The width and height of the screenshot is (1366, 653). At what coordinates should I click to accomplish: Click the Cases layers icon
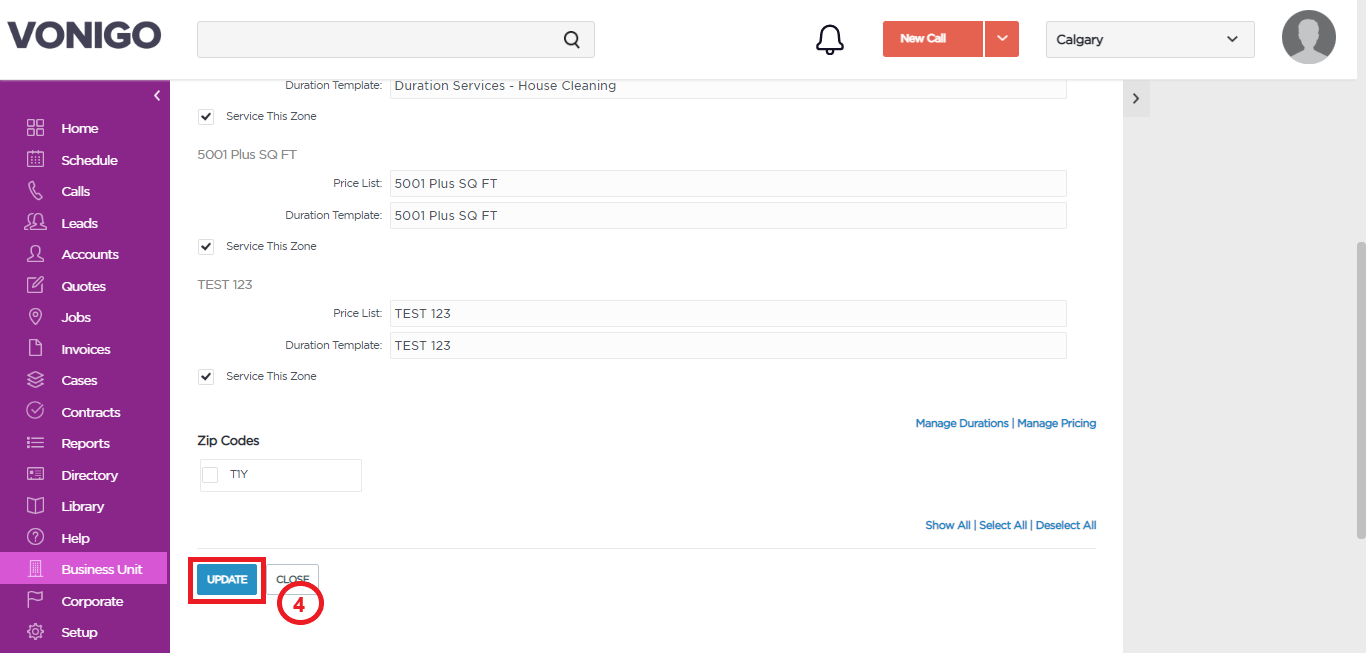(x=36, y=380)
